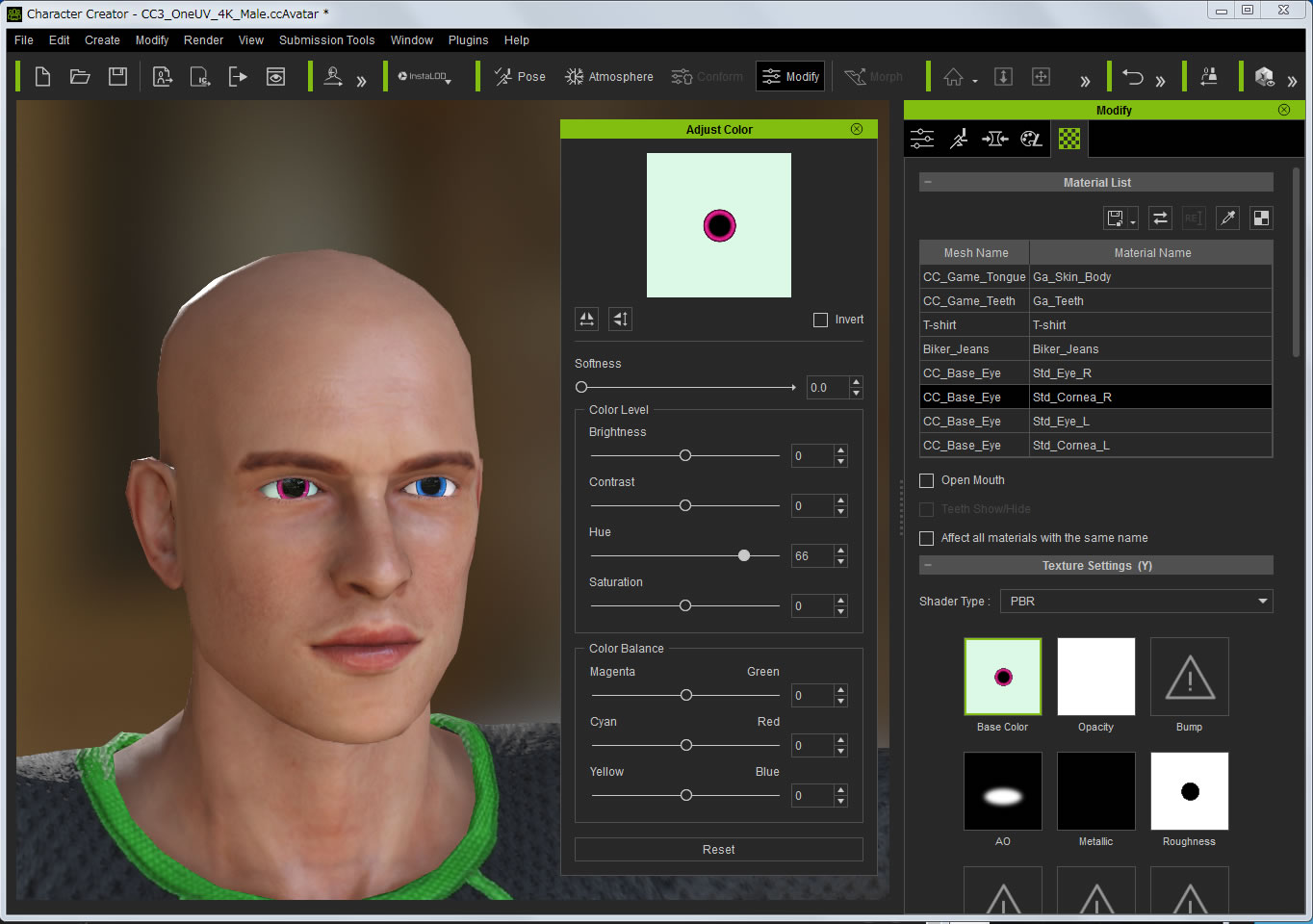Viewport: 1313px width, 924px height.
Task: Open the Render menu
Action: (x=203, y=40)
